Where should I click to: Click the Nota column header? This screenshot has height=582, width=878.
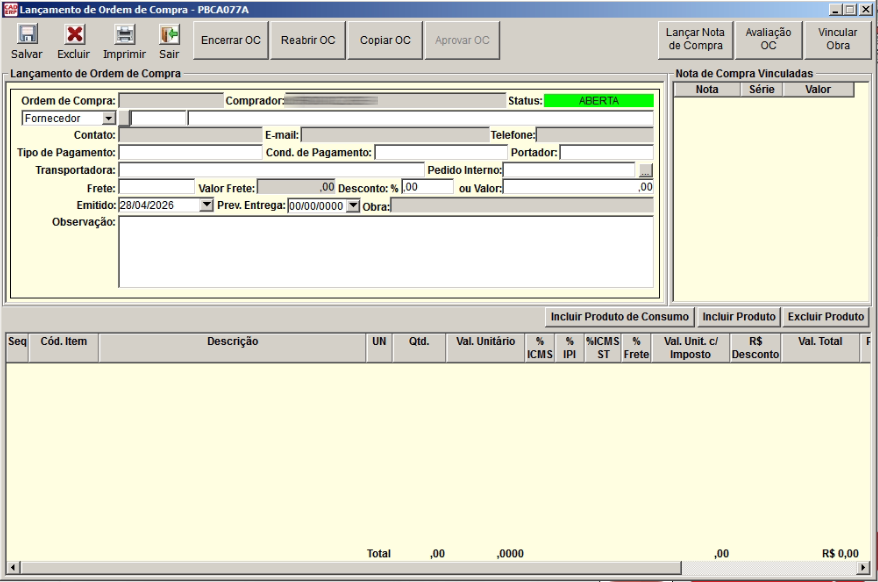(707, 90)
